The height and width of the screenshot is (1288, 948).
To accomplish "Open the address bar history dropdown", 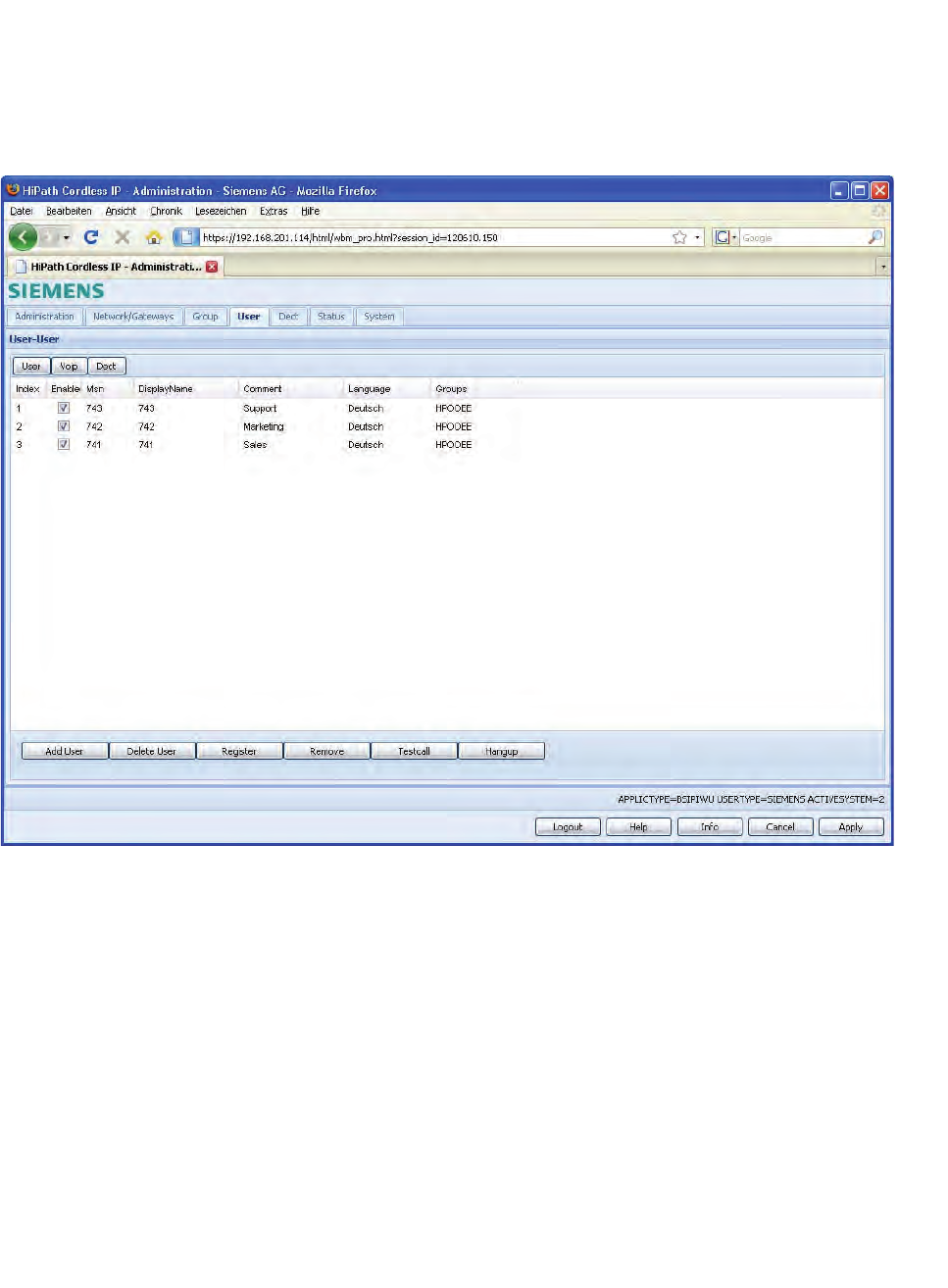I will pos(698,237).
